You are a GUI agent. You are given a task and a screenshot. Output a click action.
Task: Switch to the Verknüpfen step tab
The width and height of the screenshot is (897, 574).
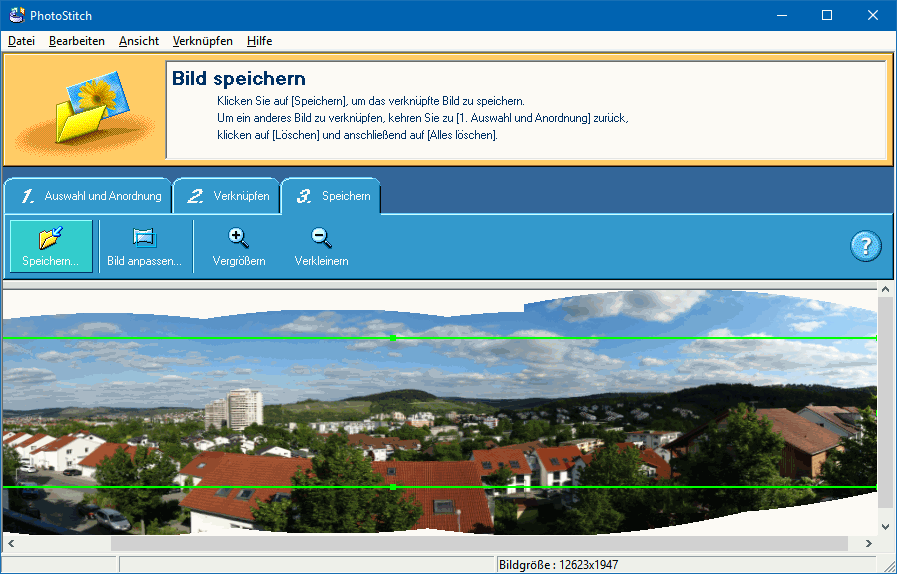(x=228, y=196)
